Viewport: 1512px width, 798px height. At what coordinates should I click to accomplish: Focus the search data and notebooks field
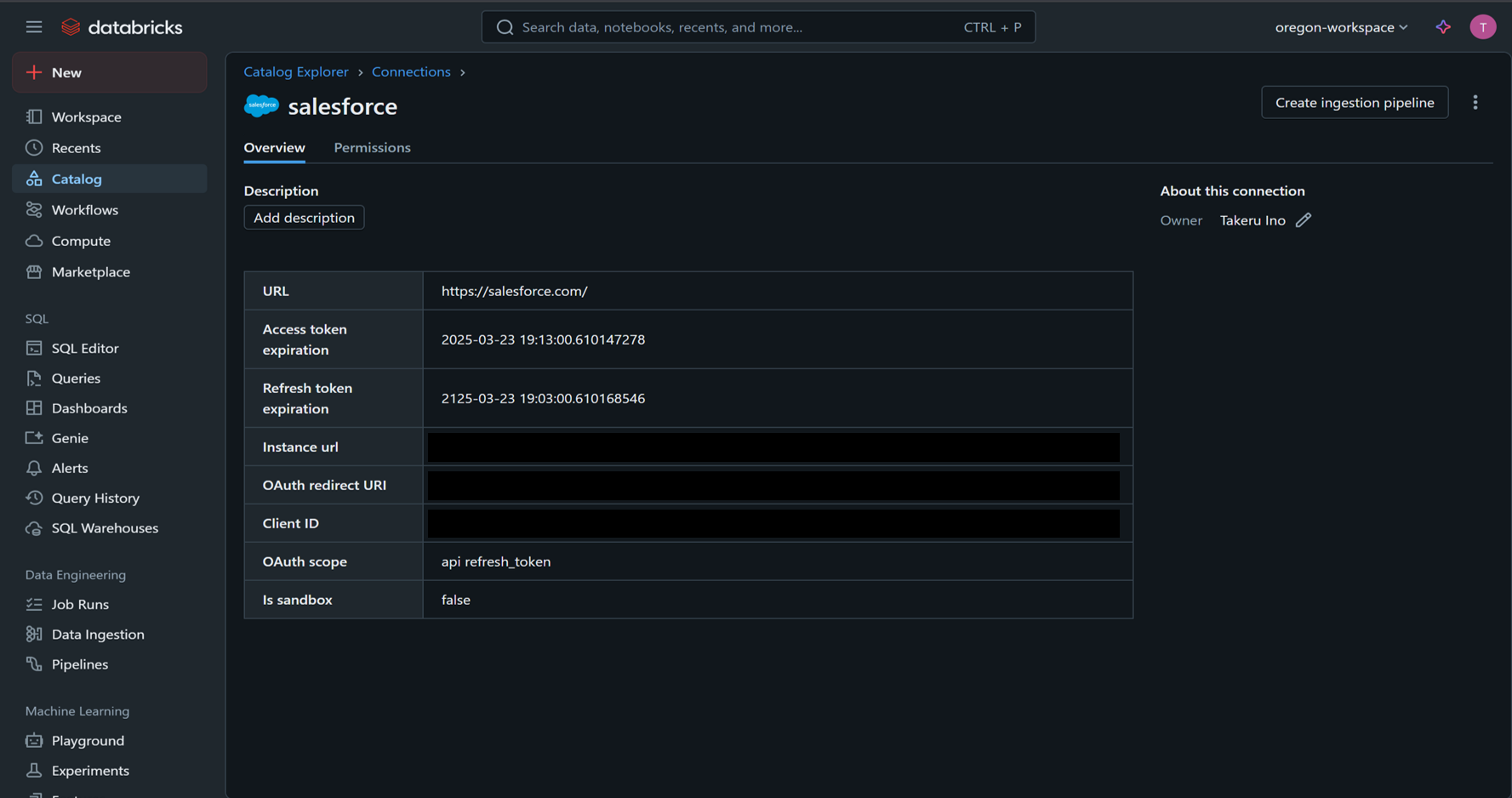click(x=758, y=27)
